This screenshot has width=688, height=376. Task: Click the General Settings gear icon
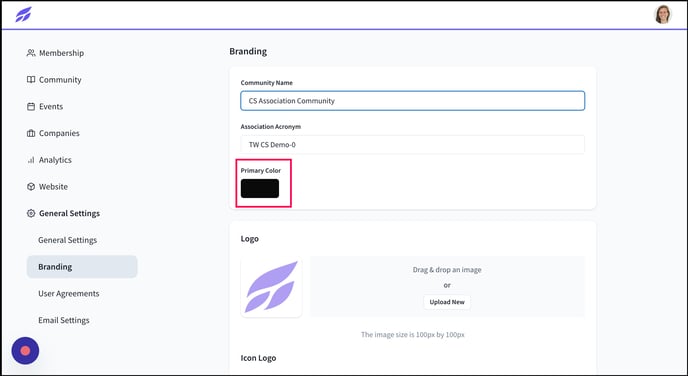pyautogui.click(x=31, y=214)
